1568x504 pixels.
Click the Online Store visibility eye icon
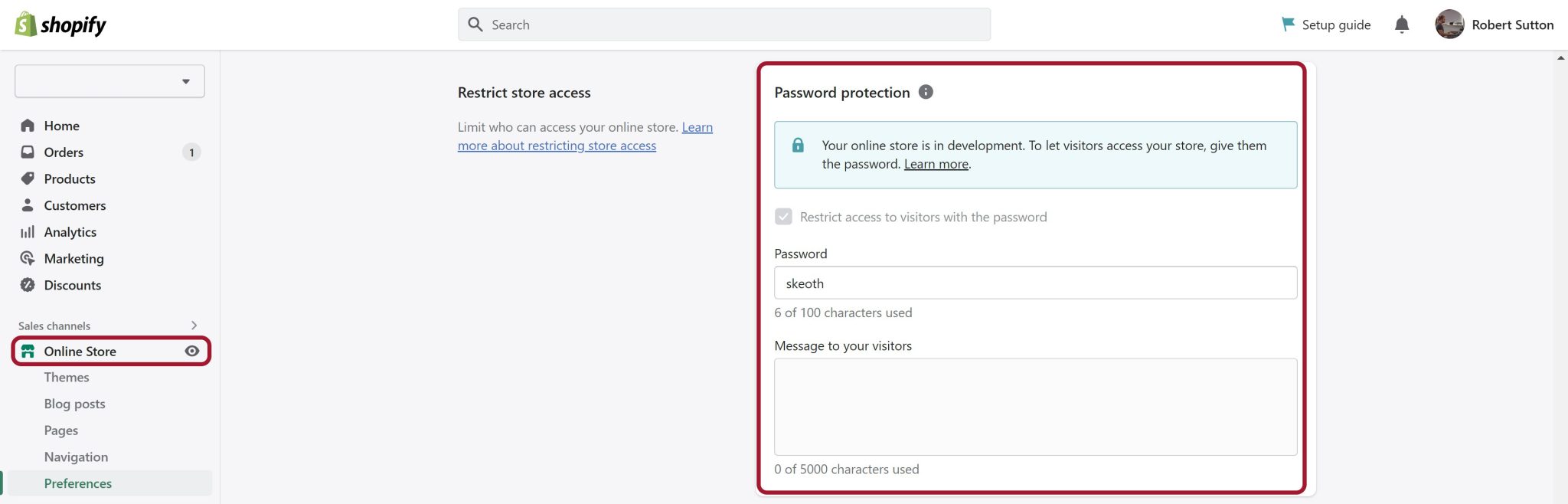(x=191, y=351)
